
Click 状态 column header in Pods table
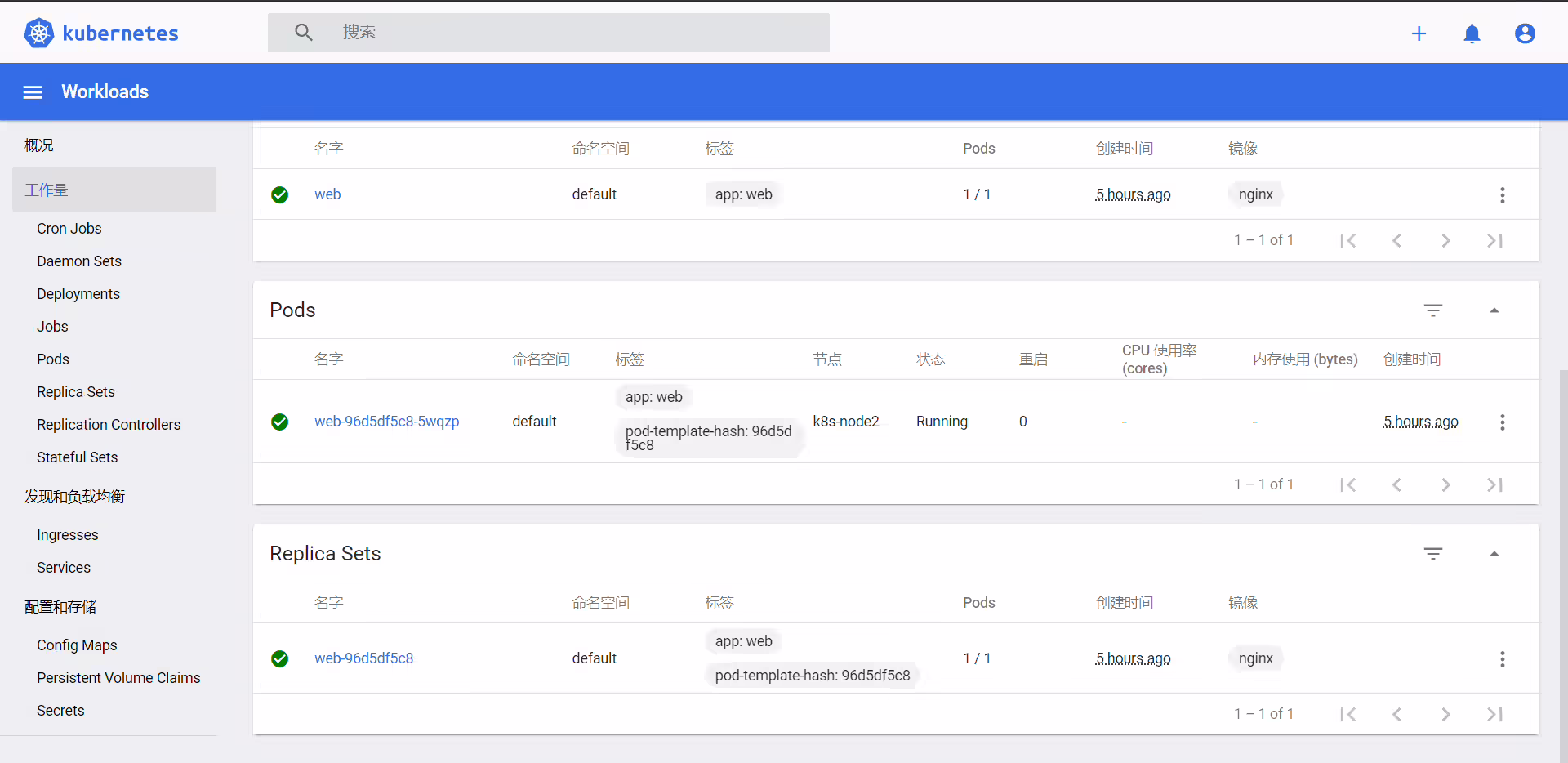coord(930,359)
